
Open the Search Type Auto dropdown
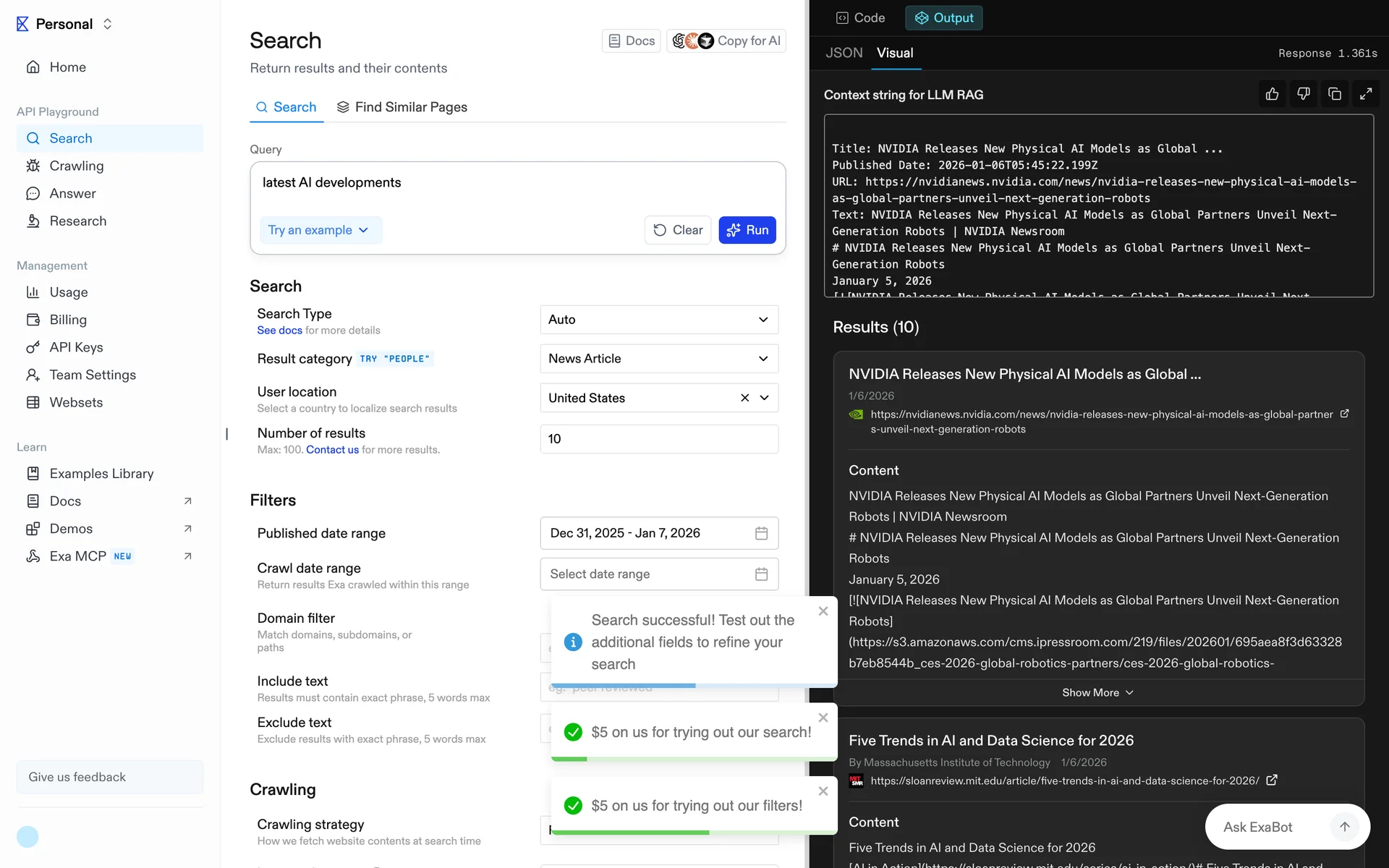point(658,320)
